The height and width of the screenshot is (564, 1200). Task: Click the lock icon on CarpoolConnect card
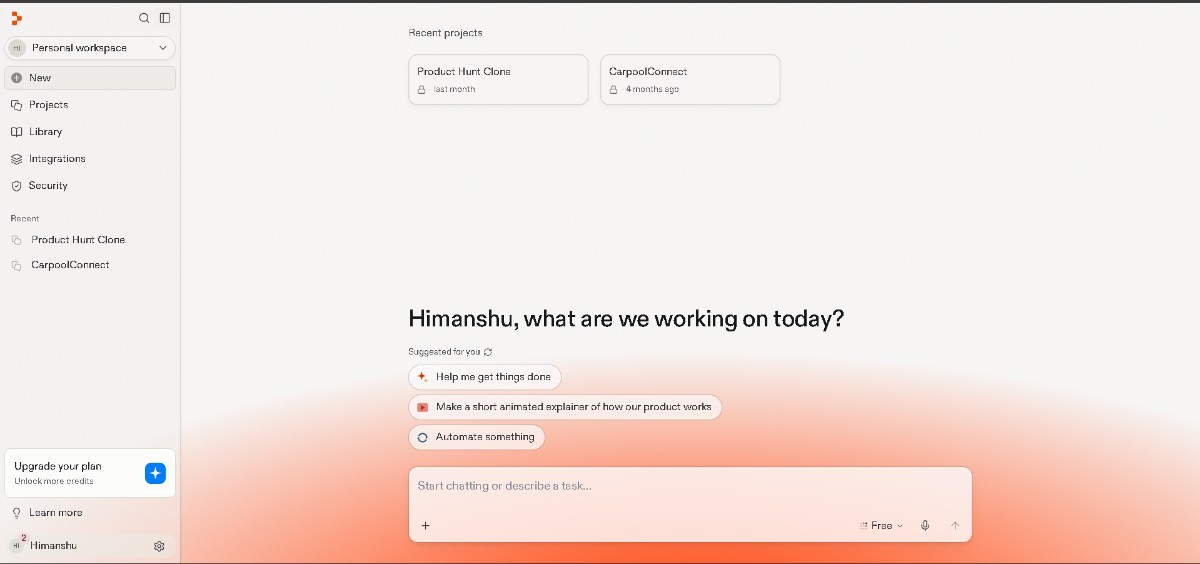click(614, 90)
